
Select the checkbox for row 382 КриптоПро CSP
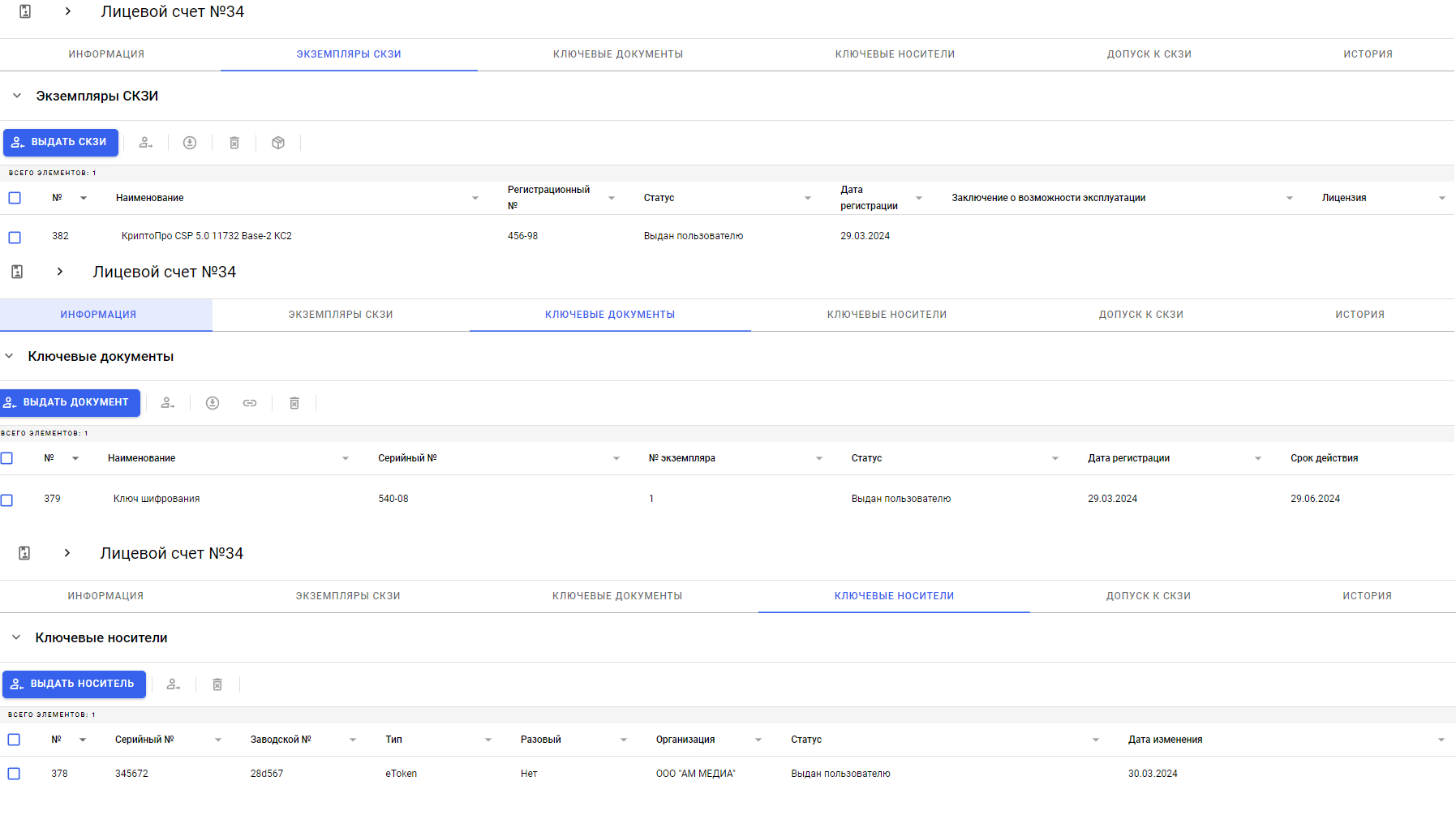click(15, 238)
